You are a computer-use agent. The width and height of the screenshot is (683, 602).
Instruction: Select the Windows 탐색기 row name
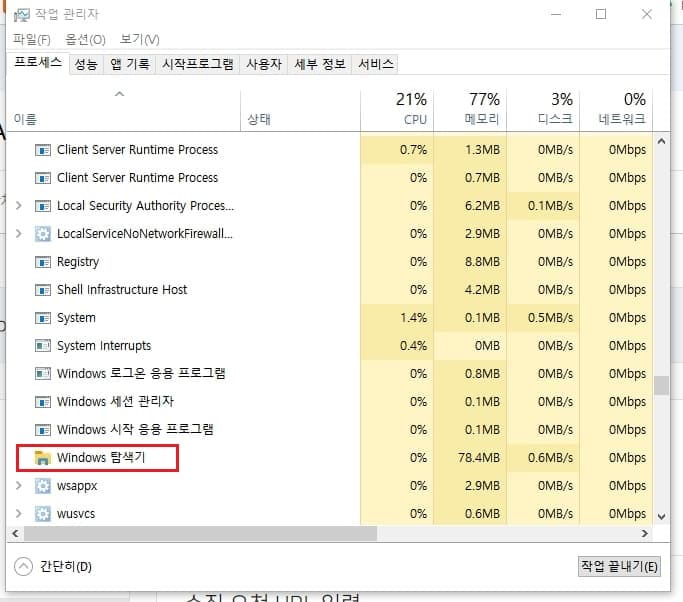coord(101,458)
